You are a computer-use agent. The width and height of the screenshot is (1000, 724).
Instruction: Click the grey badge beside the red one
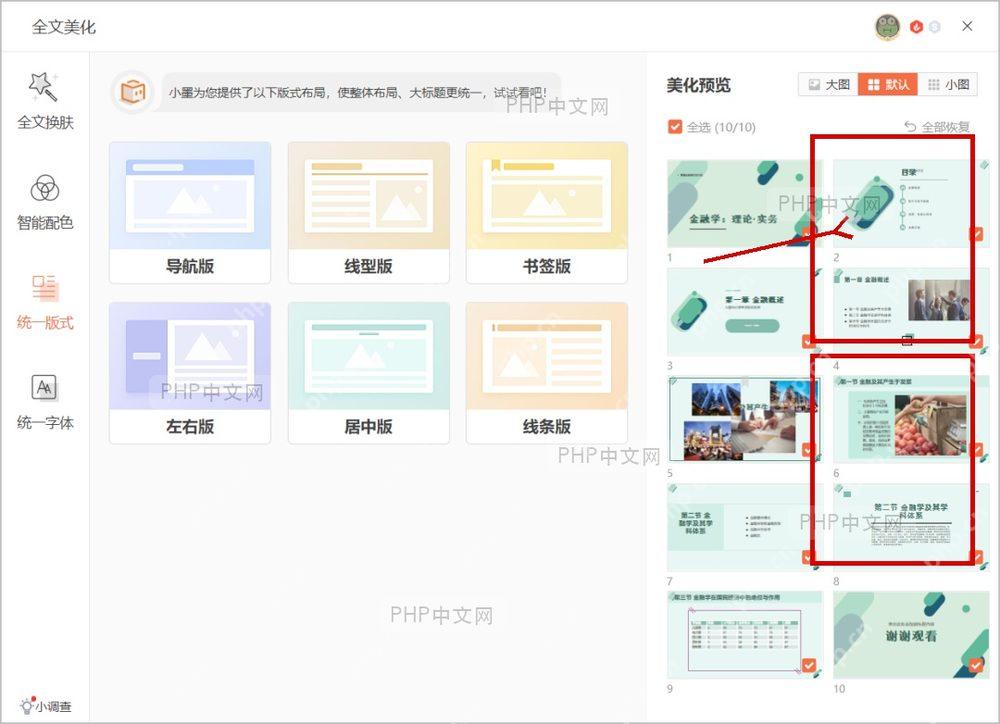coord(935,27)
